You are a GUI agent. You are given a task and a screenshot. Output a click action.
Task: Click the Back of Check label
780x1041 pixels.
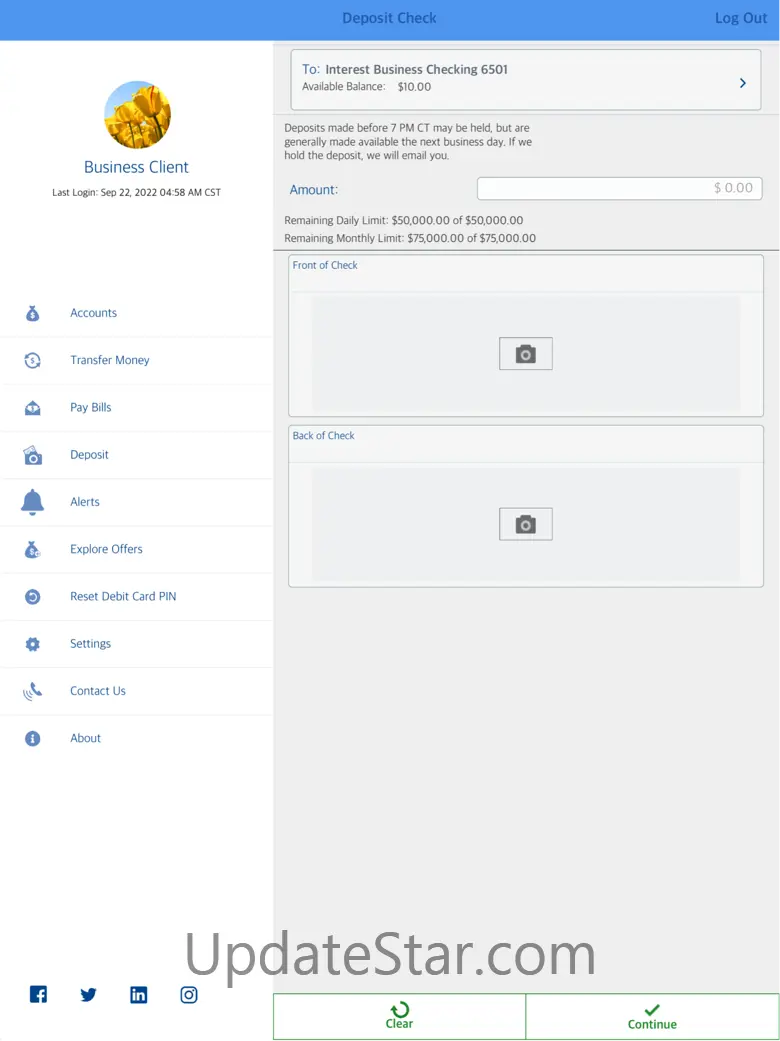click(323, 436)
